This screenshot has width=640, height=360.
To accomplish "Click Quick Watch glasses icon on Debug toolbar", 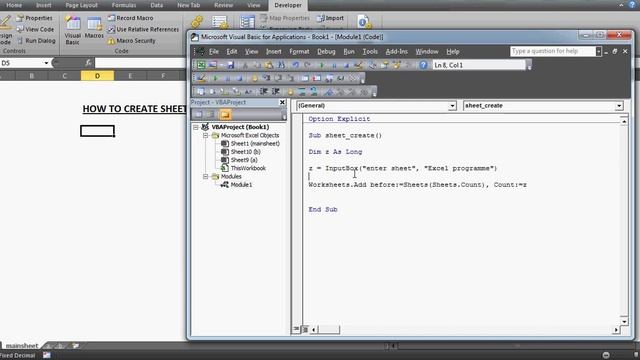I will click(x=340, y=78).
